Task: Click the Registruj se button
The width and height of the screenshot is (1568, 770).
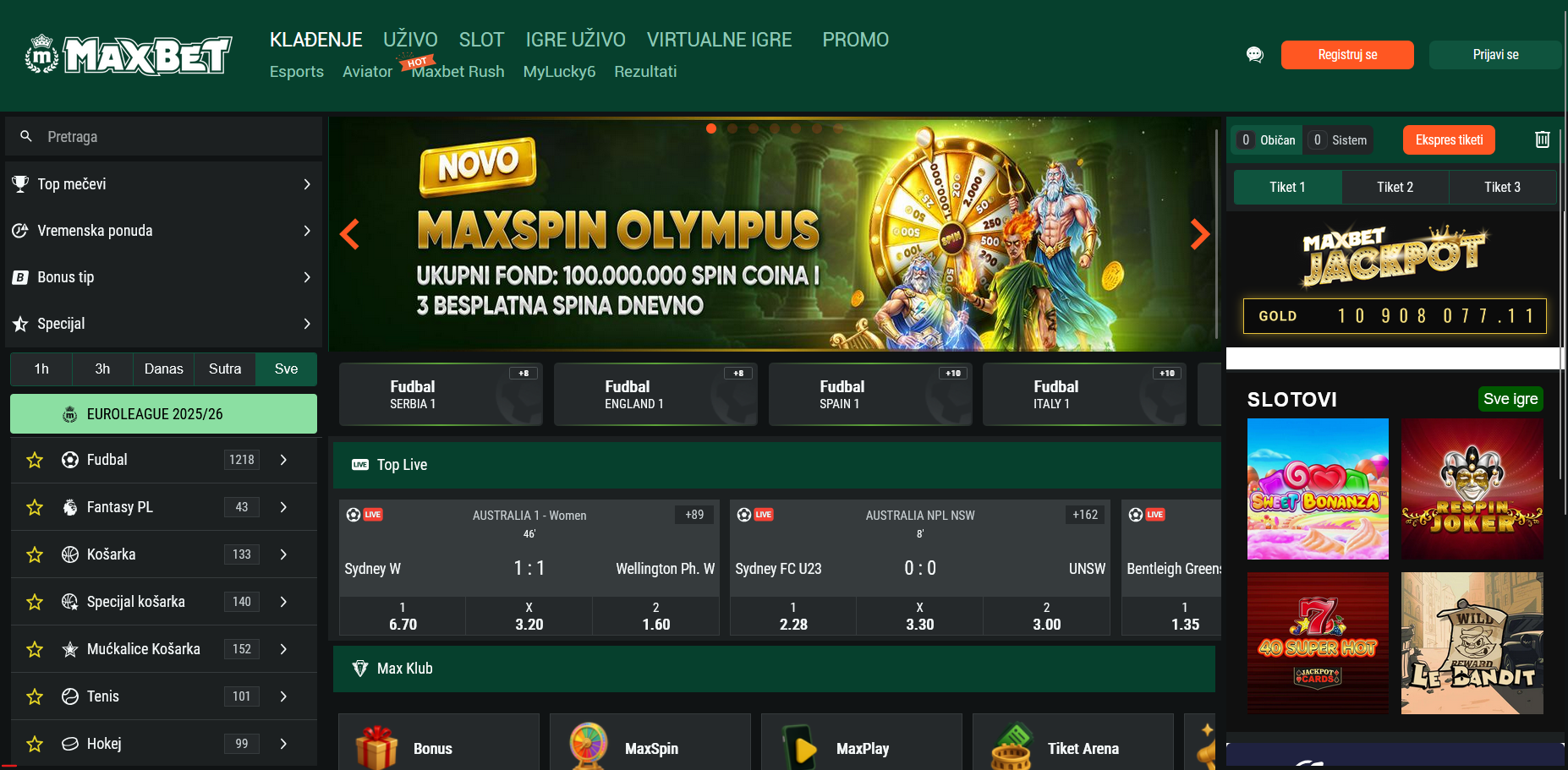Action: pyautogui.click(x=1347, y=55)
